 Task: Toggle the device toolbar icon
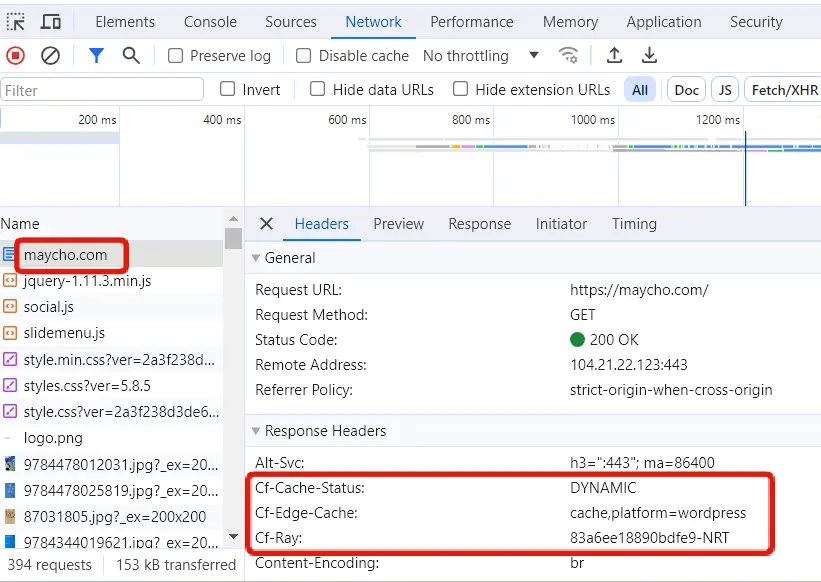point(50,22)
